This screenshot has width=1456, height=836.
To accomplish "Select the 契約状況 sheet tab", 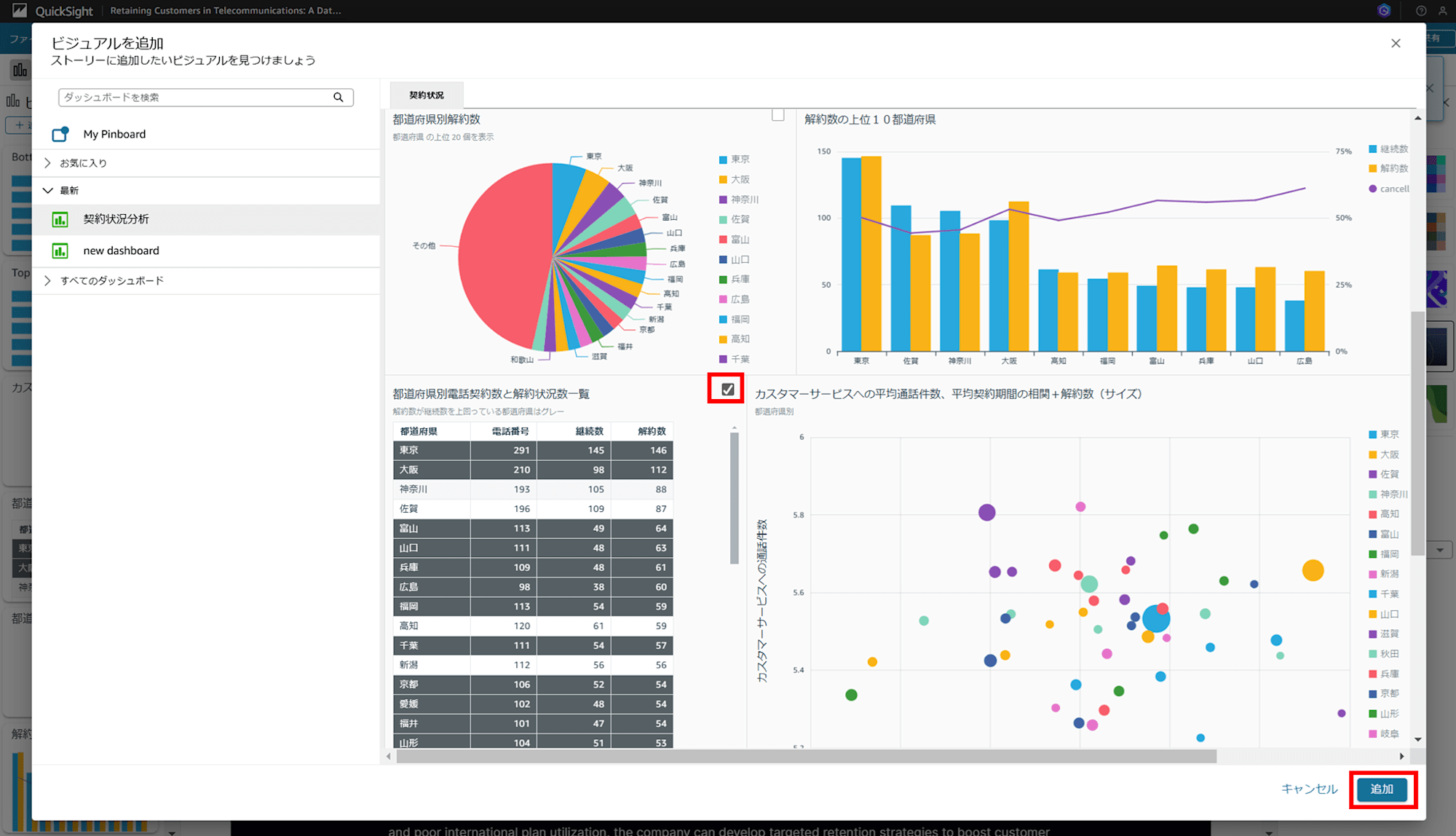I will pos(427,95).
